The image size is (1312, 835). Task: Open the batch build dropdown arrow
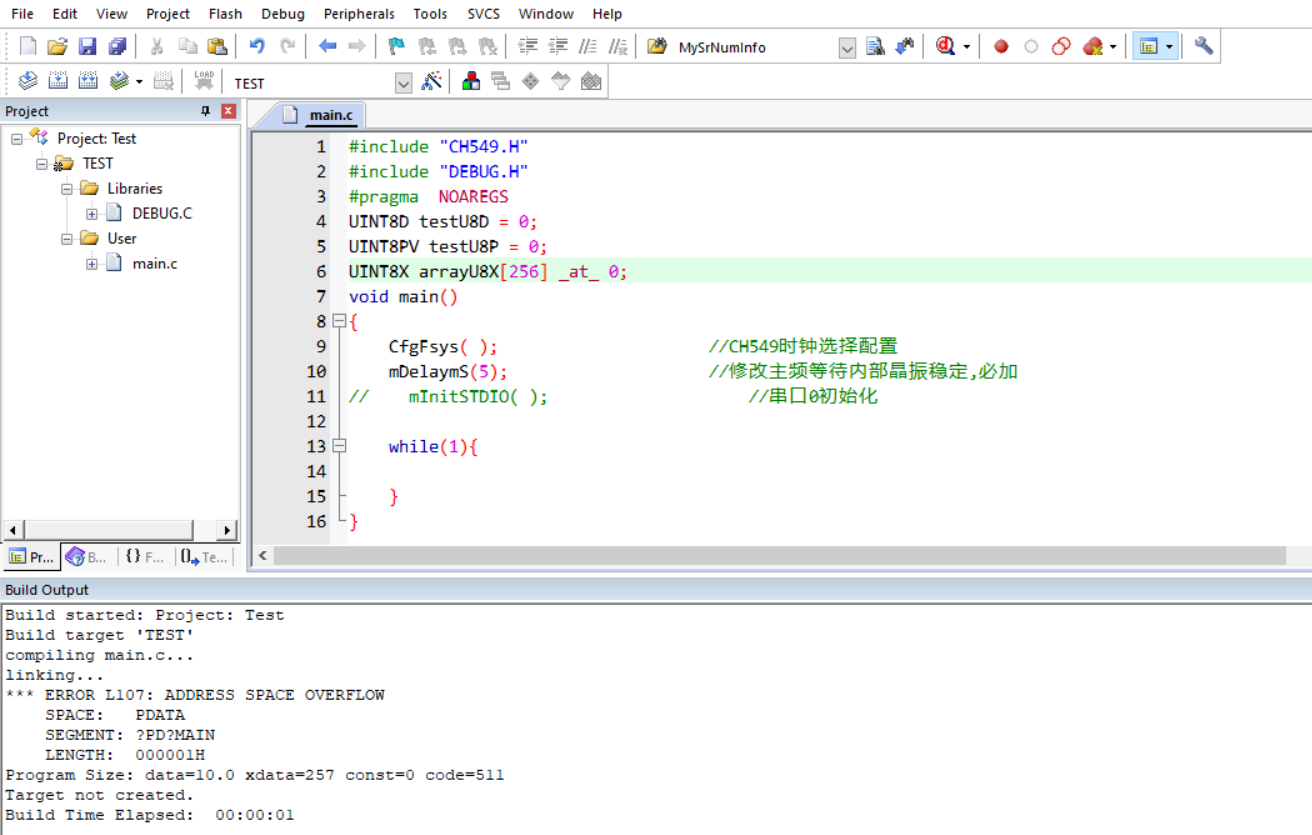click(139, 82)
